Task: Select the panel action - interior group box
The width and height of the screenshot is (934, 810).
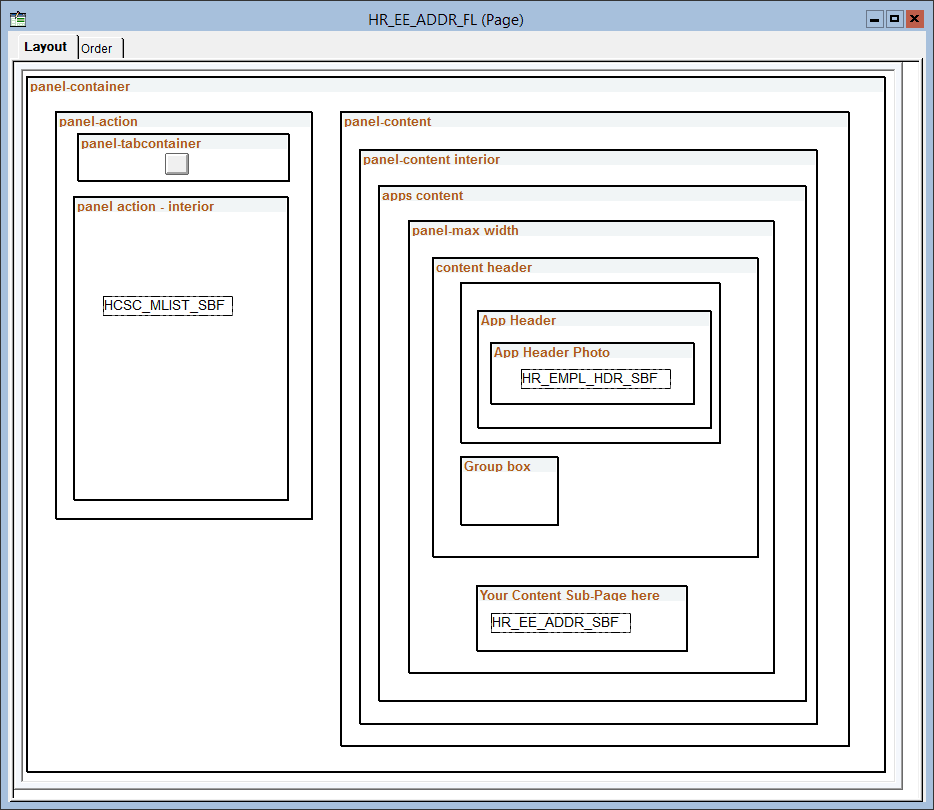Action: coord(144,206)
